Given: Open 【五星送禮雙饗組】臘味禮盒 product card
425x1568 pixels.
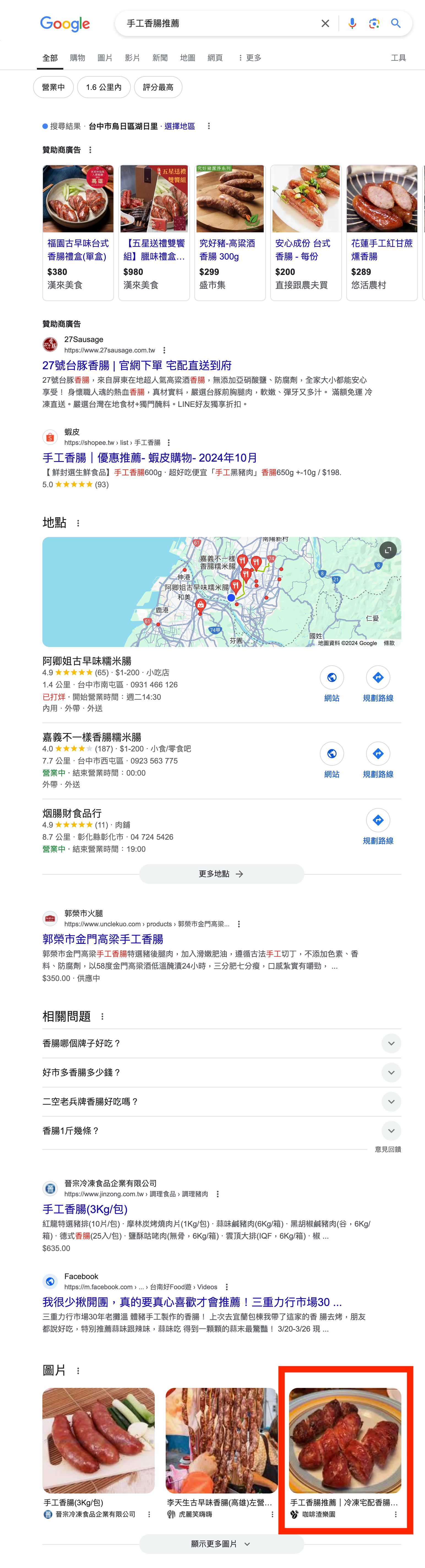Looking at the screenshot, I should (x=154, y=233).
